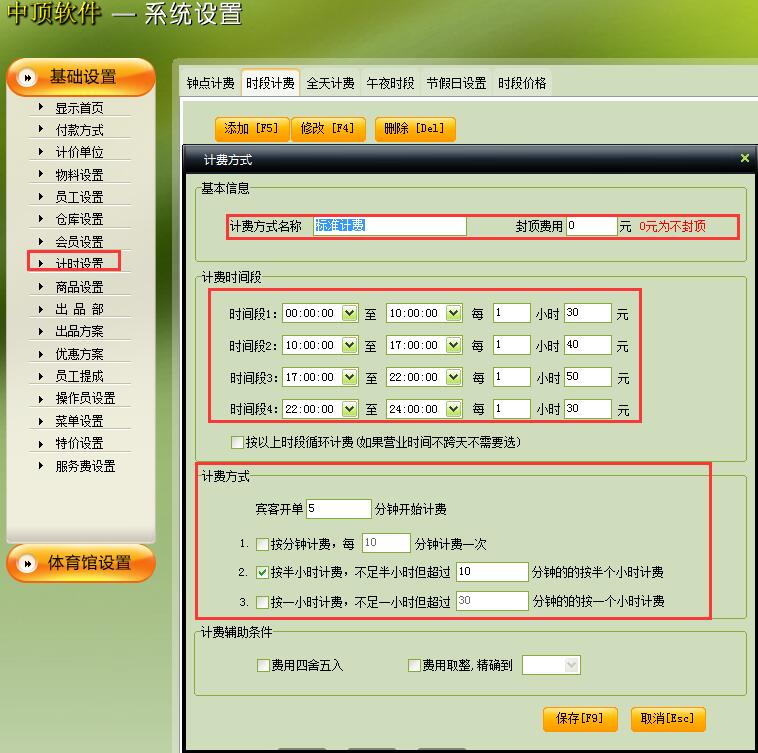Open 时间段4 end time dropdown
The height and width of the screenshot is (753, 758).
click(453, 409)
